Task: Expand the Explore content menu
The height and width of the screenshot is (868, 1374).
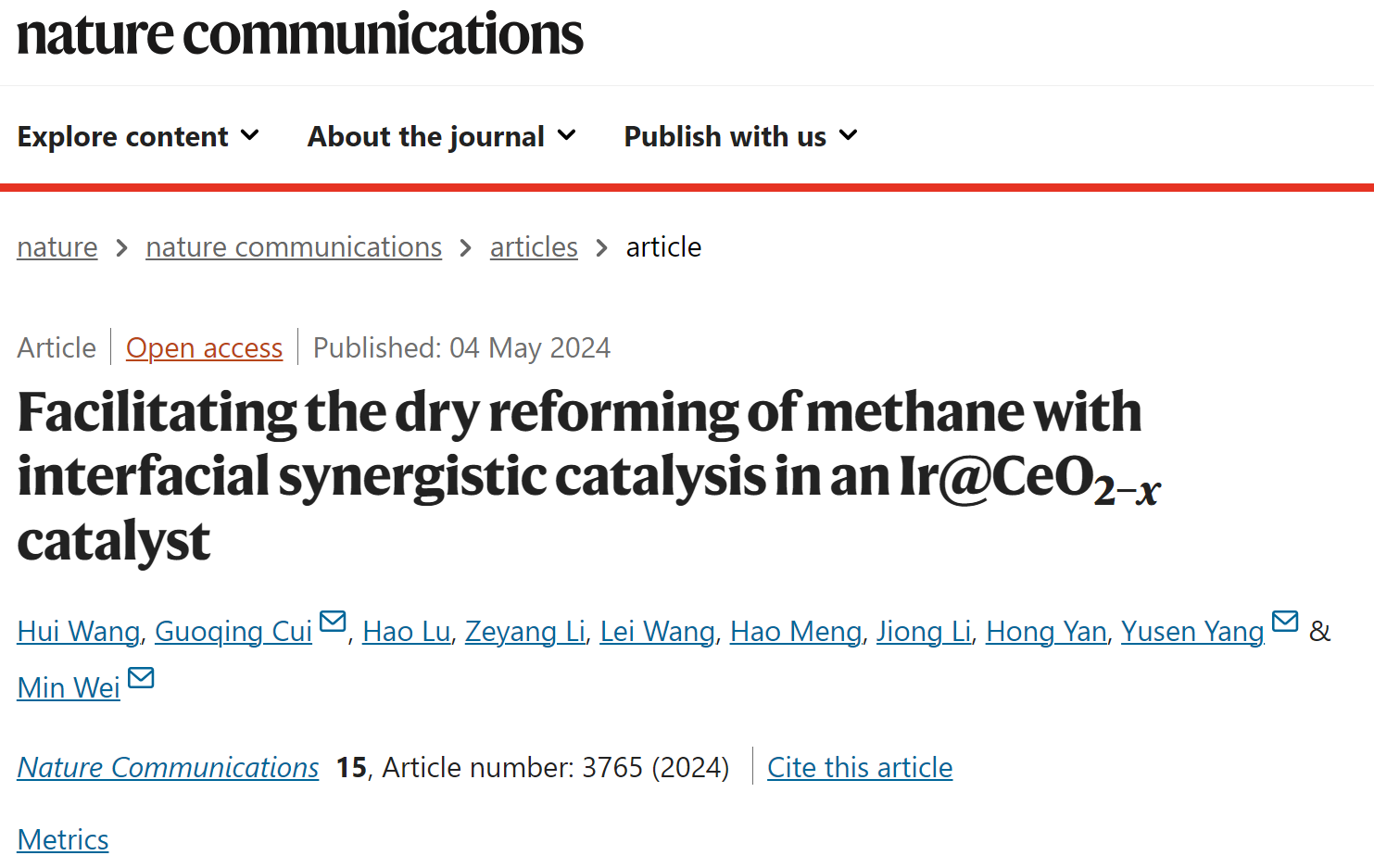Action: (x=138, y=136)
